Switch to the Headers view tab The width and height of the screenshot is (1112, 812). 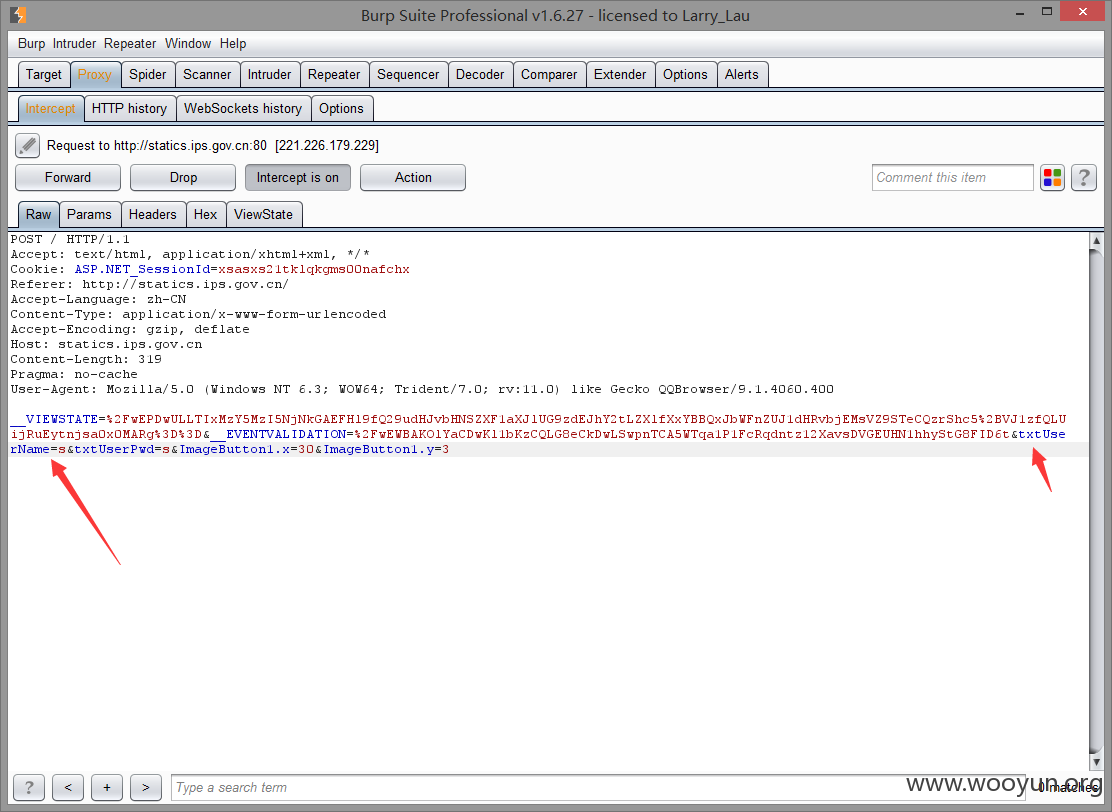[152, 214]
